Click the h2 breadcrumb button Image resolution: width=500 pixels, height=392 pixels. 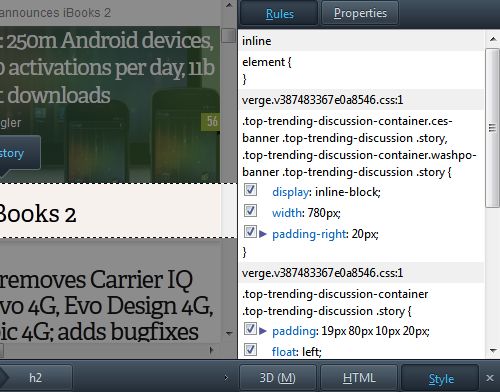click(35, 378)
